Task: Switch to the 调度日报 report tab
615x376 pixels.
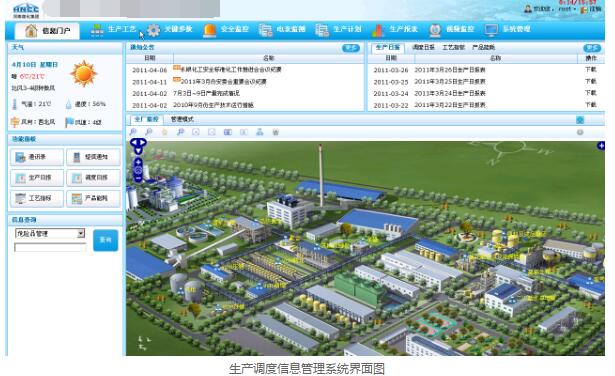Action: (x=423, y=47)
